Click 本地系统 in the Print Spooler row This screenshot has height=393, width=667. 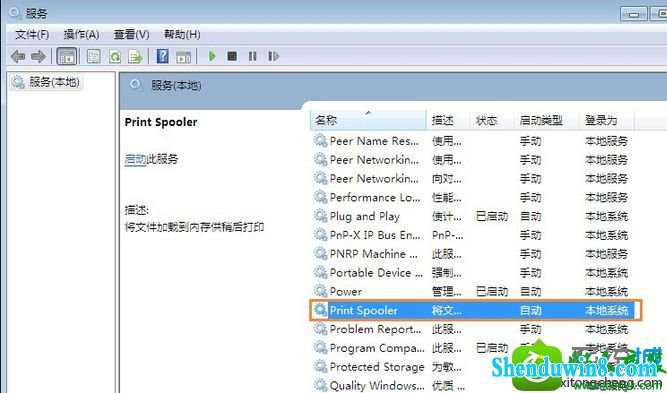coord(607,310)
